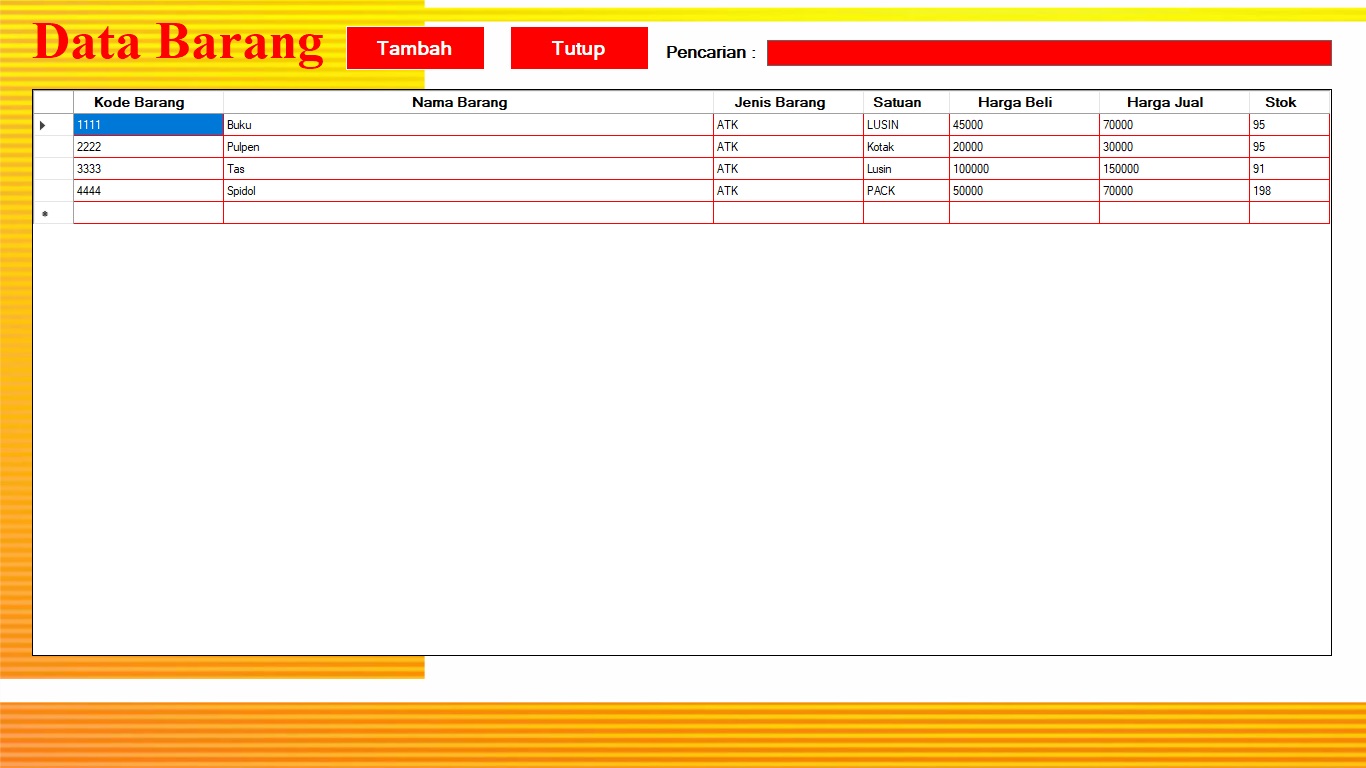The image size is (1366, 768).
Task: Select the Kotak unit cell
Action: 906,147
